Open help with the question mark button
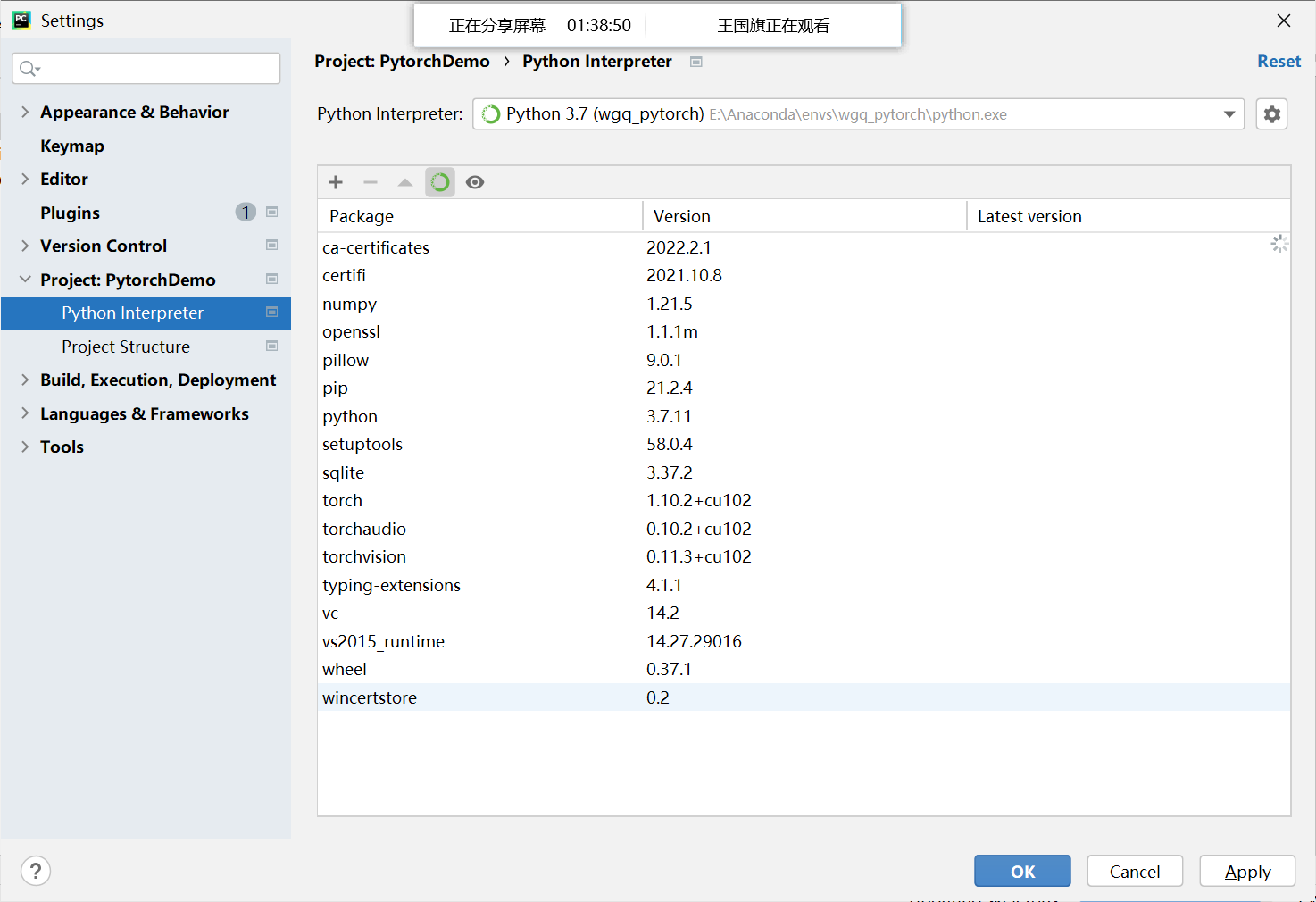Screen dimensions: 1316x902 tap(36, 871)
